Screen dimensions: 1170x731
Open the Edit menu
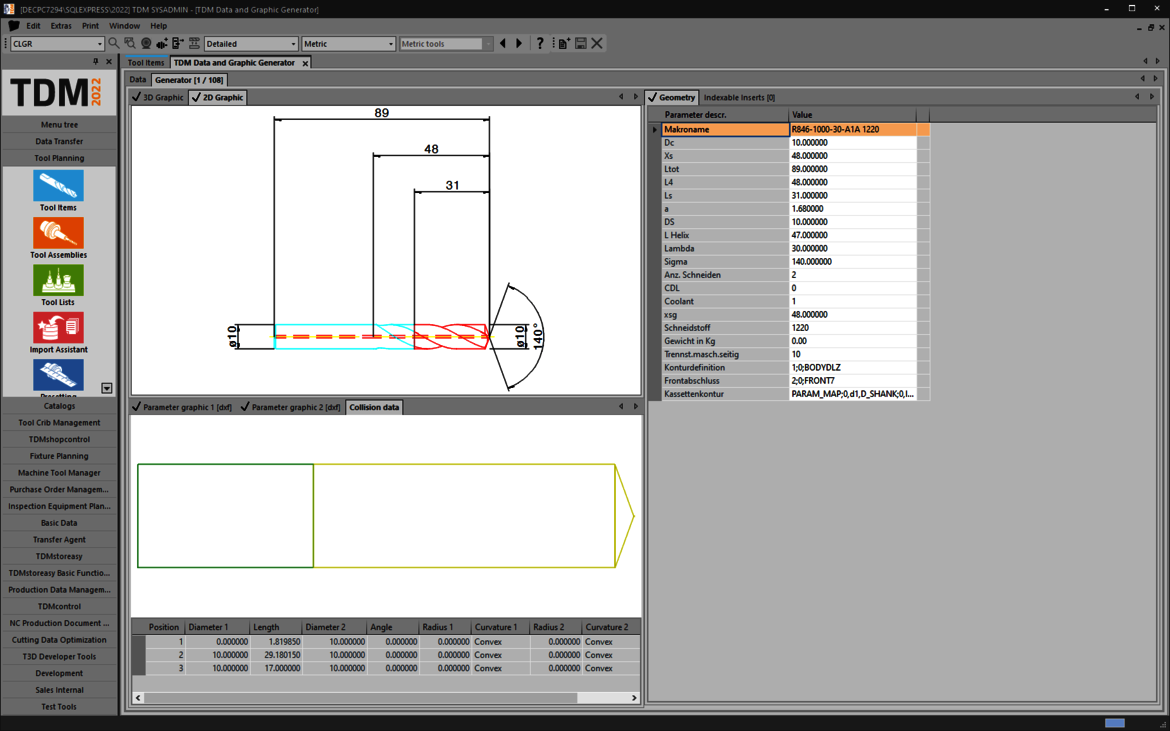click(33, 25)
